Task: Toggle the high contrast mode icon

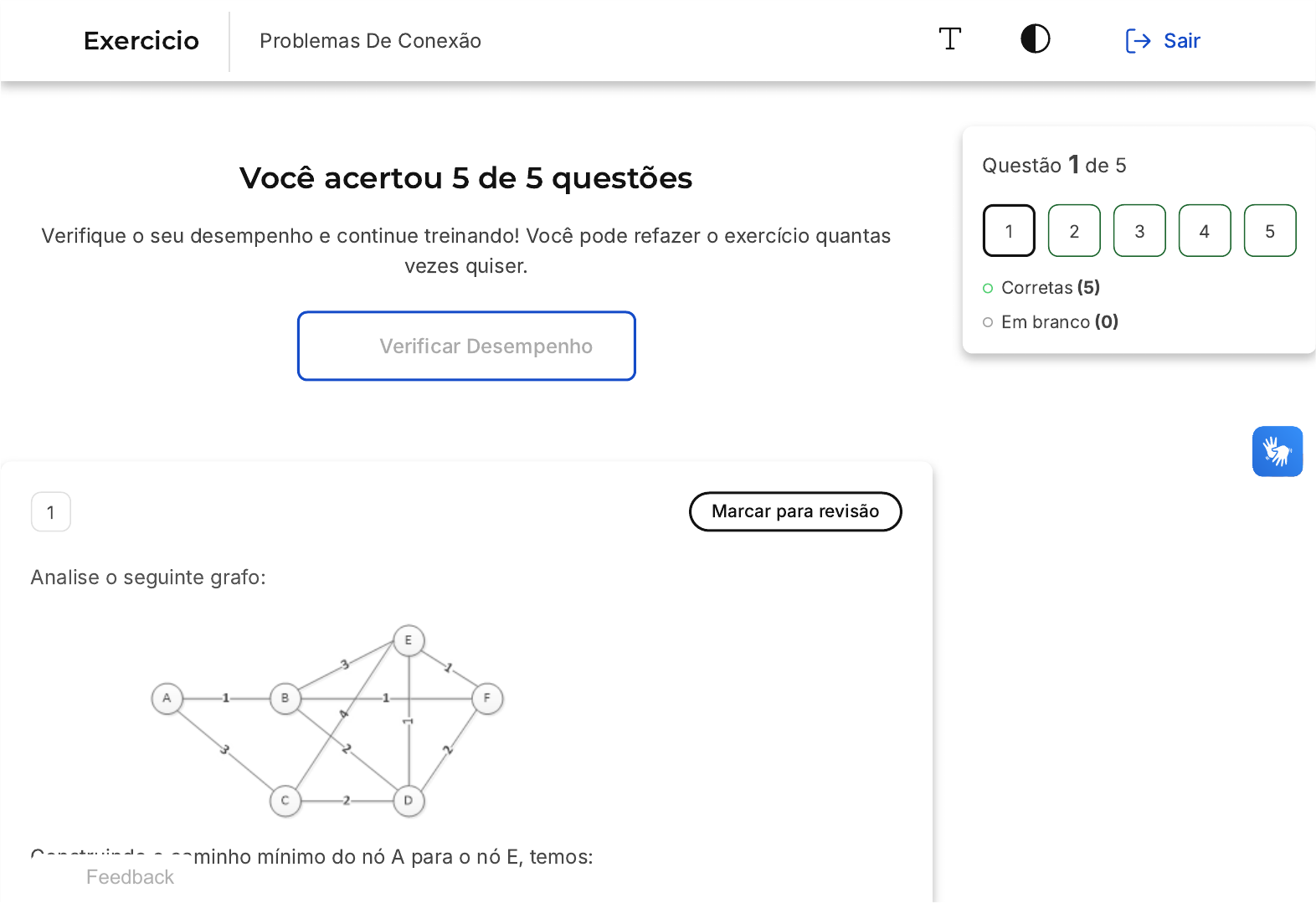Action: pos(1035,39)
